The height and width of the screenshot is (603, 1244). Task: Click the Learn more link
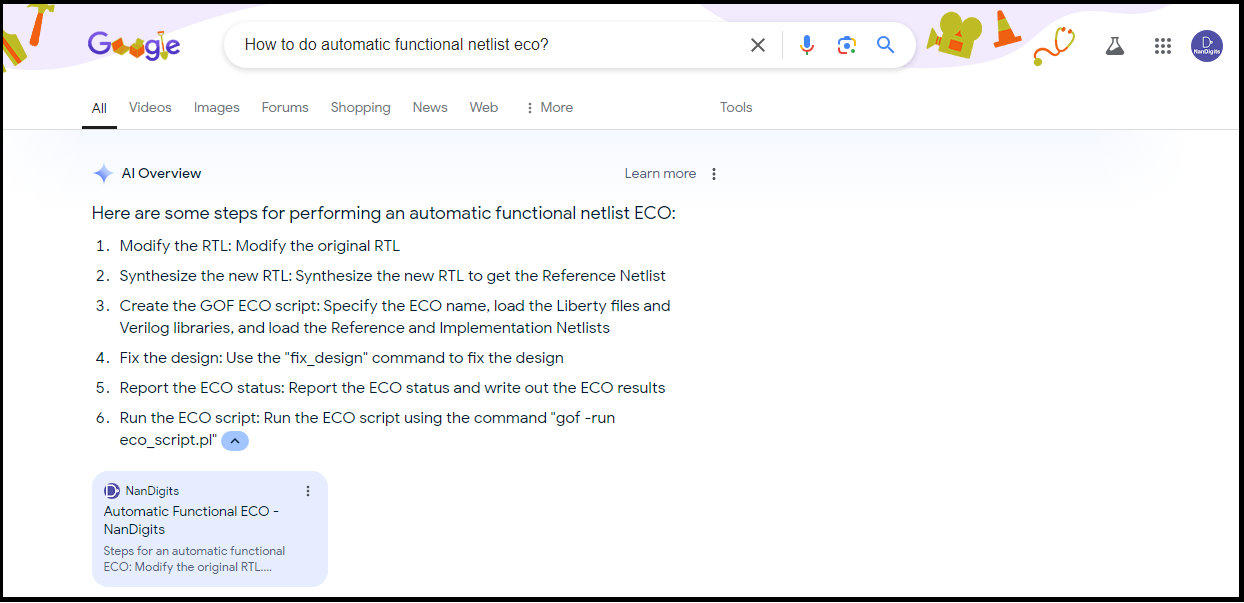pos(660,174)
